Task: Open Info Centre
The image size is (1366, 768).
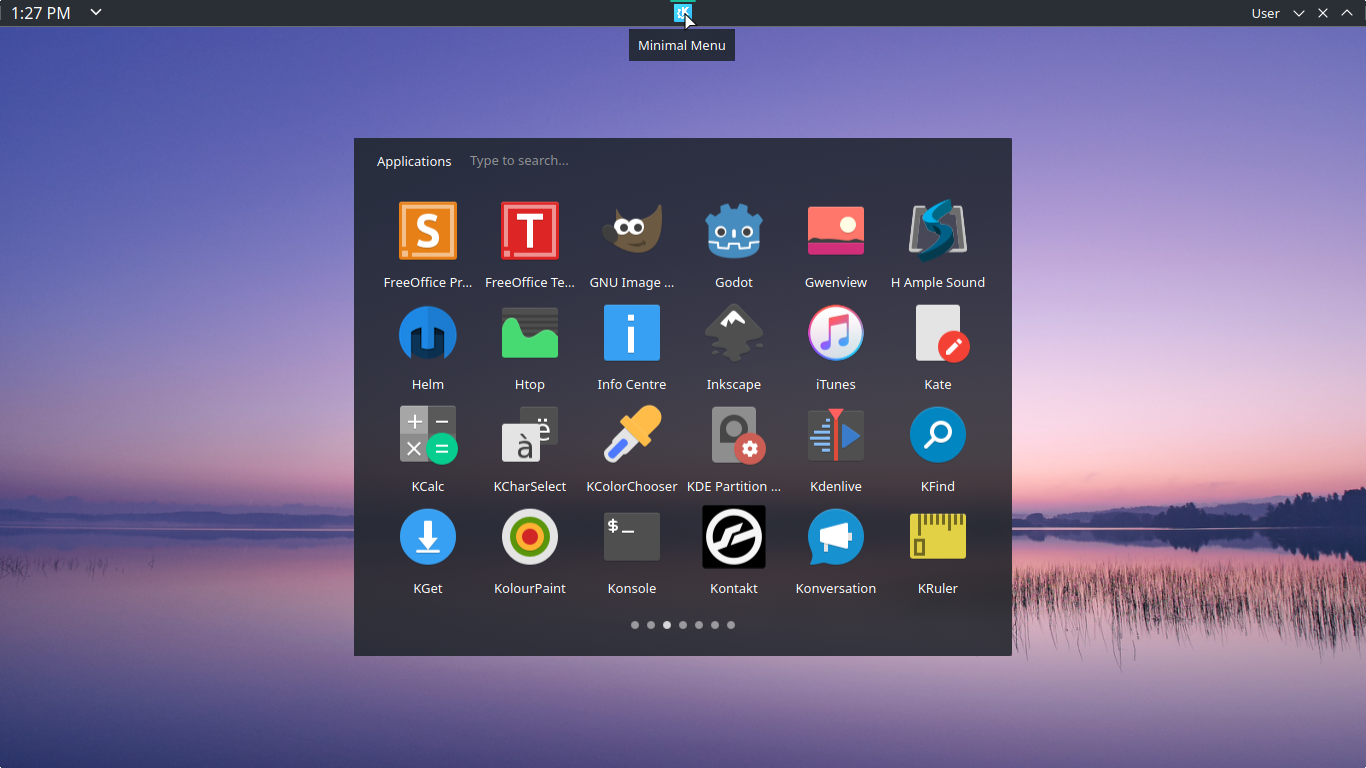Action: pos(632,333)
